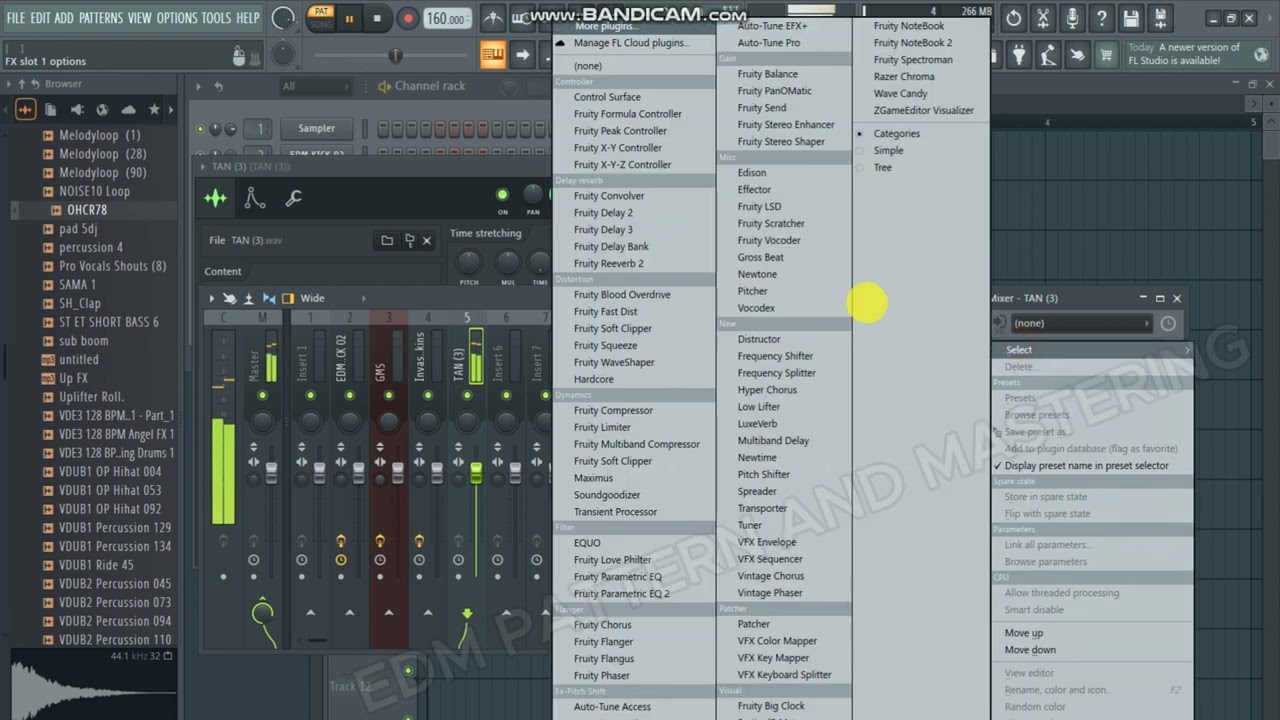Toggle the orange step sequencer view button
This screenshot has height=720, width=1280.
pyautogui.click(x=493, y=56)
